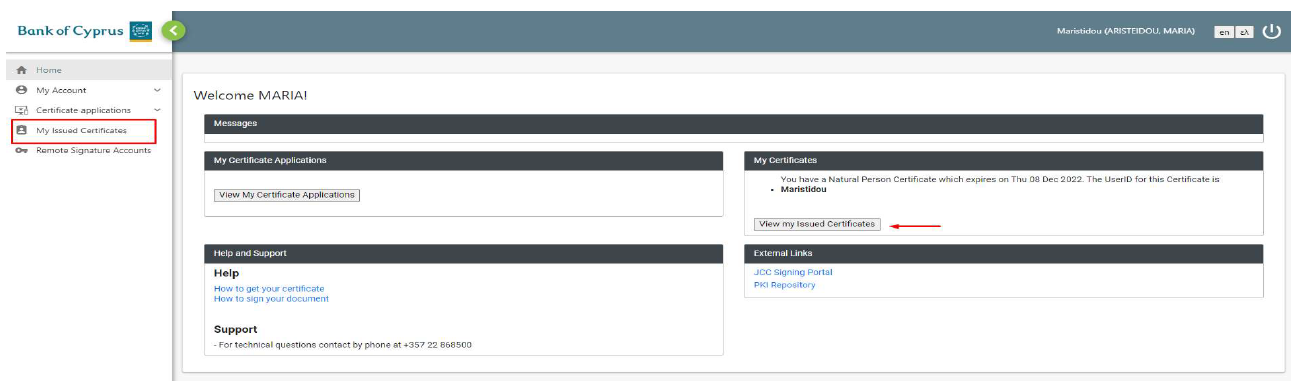Click View My Certificate Applications button
The width and height of the screenshot is (1292, 381).
click(287, 195)
